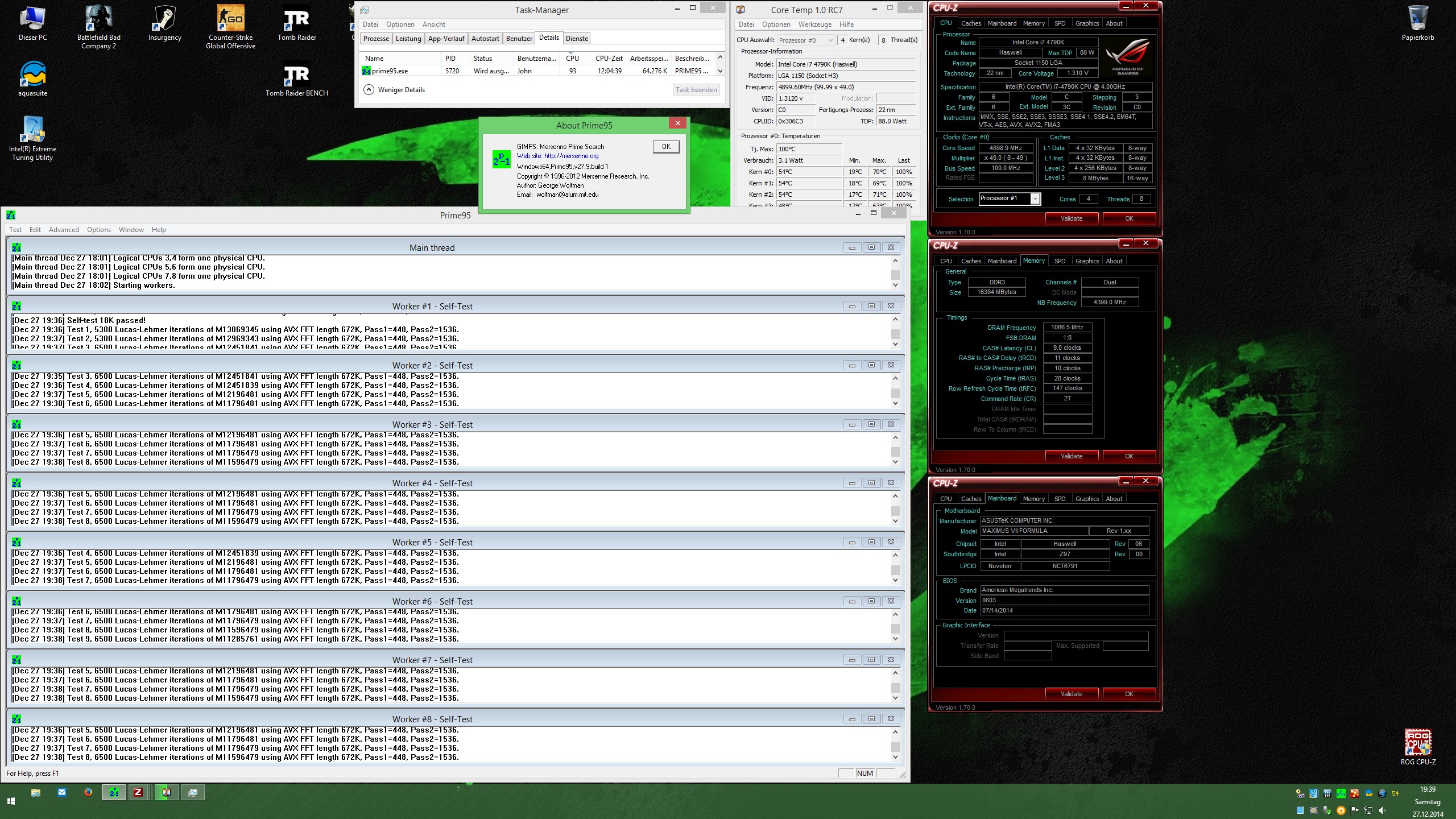
Task: Switch Task-Manager to Dienste tab
Action: pos(577,39)
